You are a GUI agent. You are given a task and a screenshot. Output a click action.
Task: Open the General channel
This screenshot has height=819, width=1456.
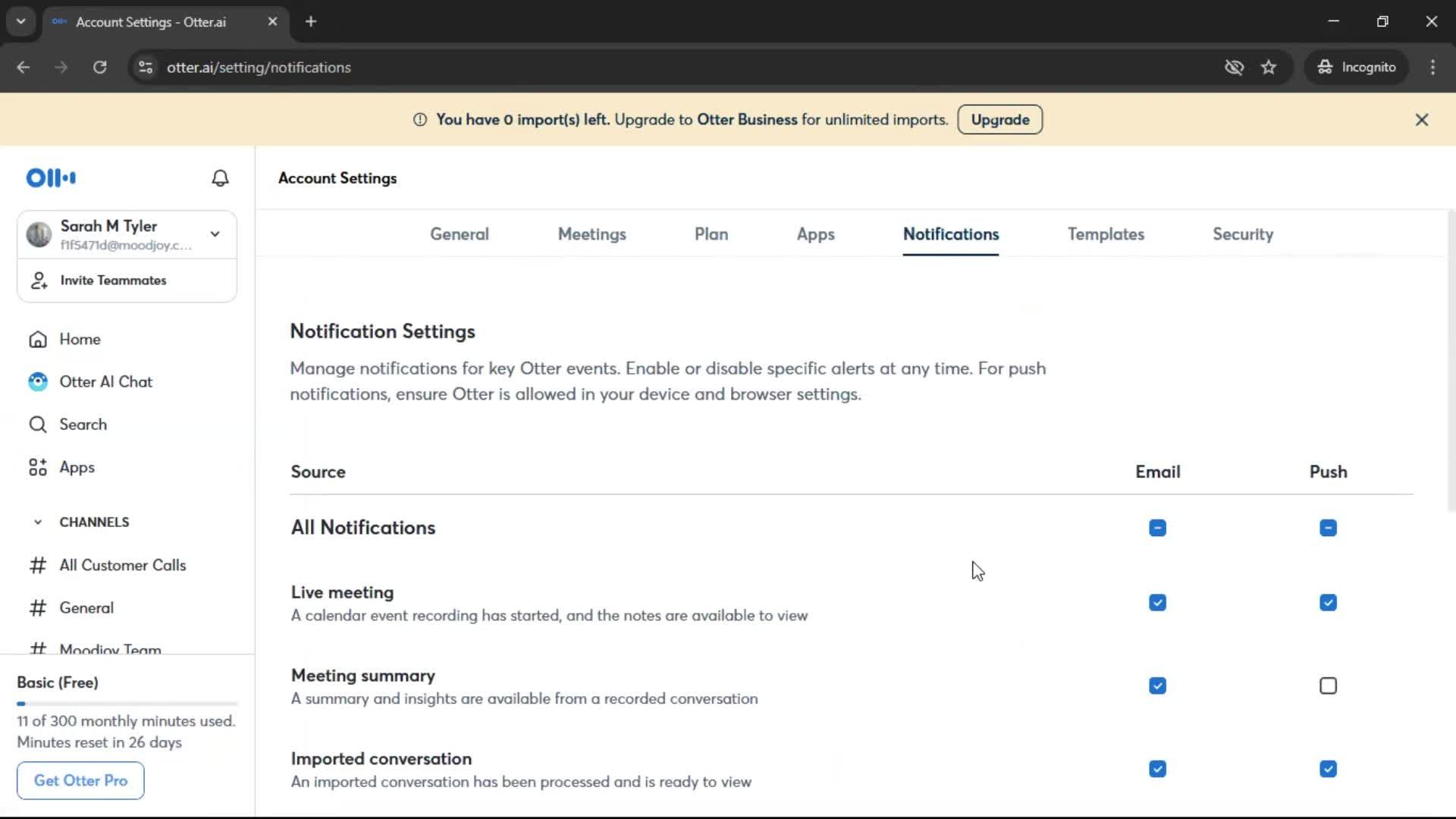[x=86, y=607]
